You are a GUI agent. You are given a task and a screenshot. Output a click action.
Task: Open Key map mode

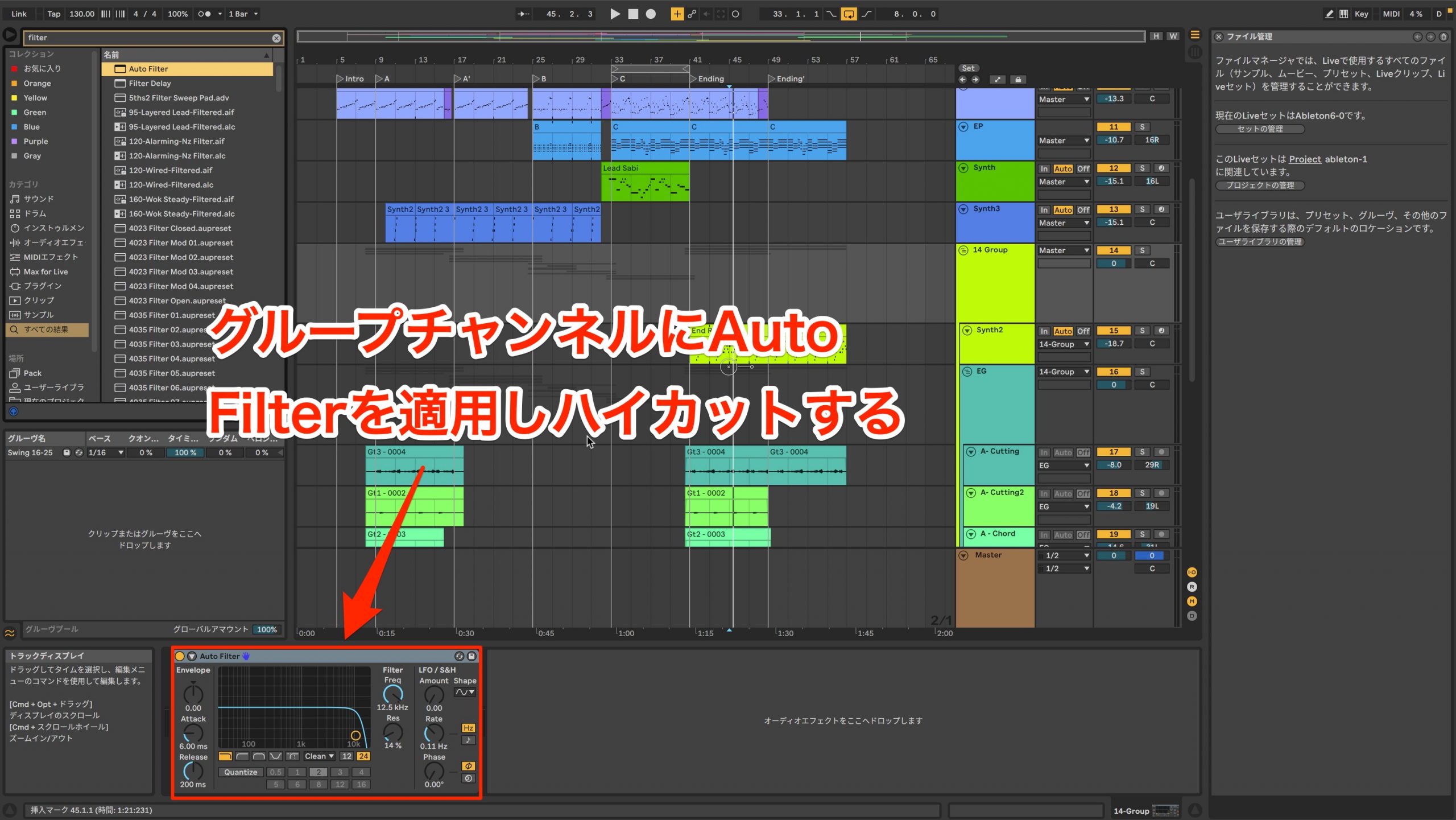coord(1361,14)
